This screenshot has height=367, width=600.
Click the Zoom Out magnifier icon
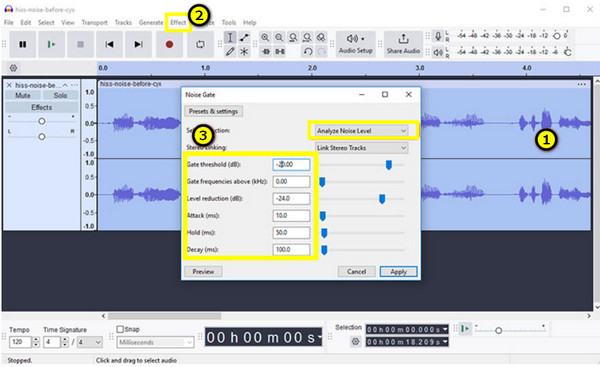click(279, 38)
